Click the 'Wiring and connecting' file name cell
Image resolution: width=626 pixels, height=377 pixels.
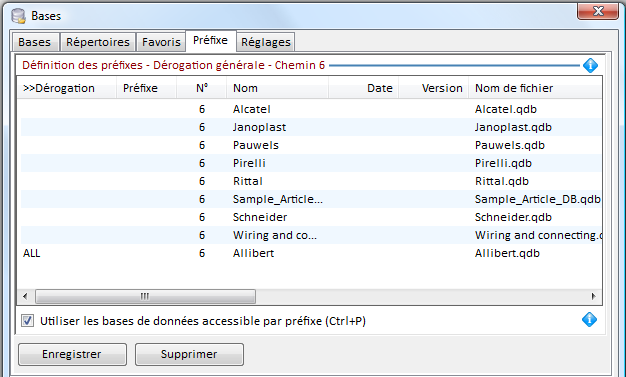tap(538, 235)
